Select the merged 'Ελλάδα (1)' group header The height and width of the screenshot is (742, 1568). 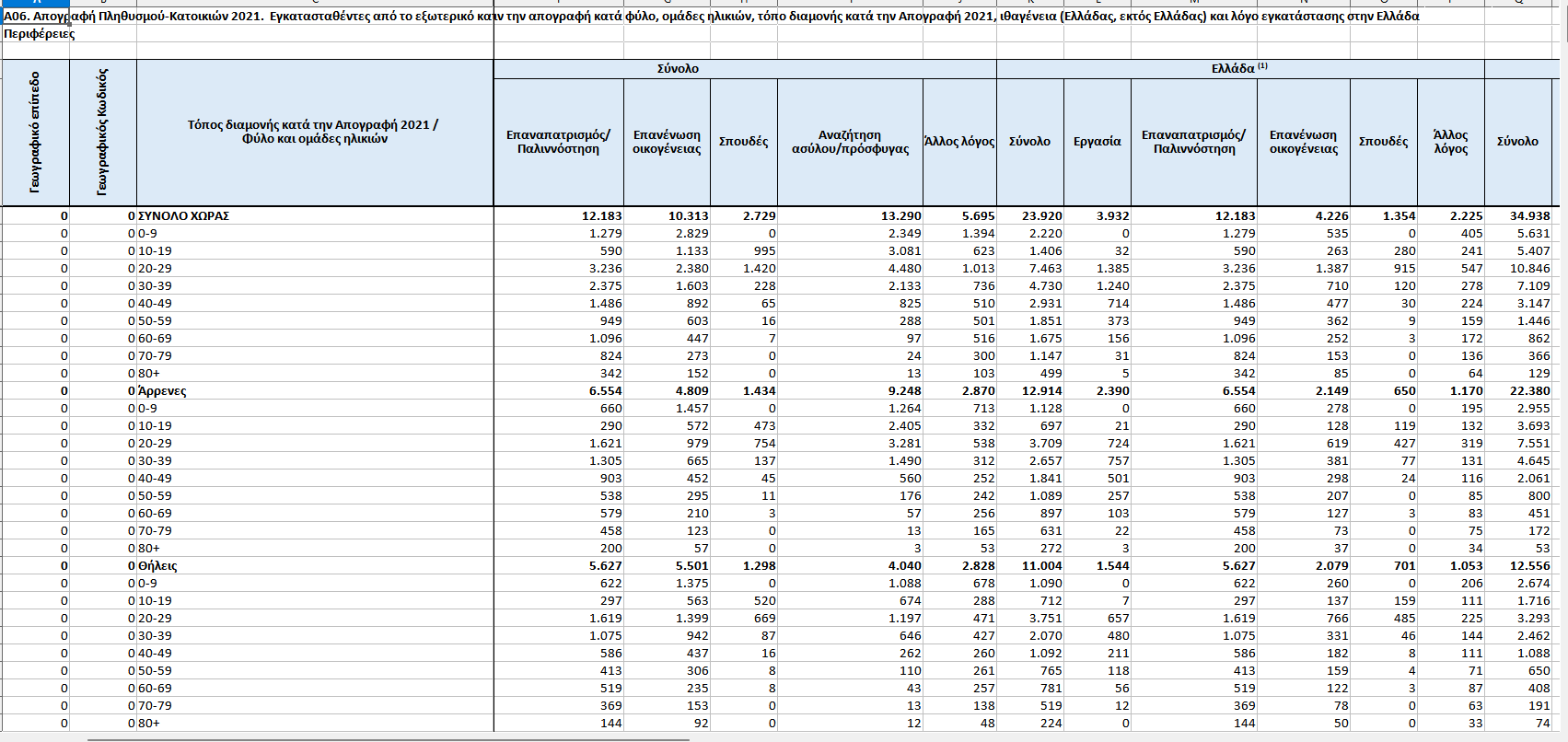click(1240, 69)
